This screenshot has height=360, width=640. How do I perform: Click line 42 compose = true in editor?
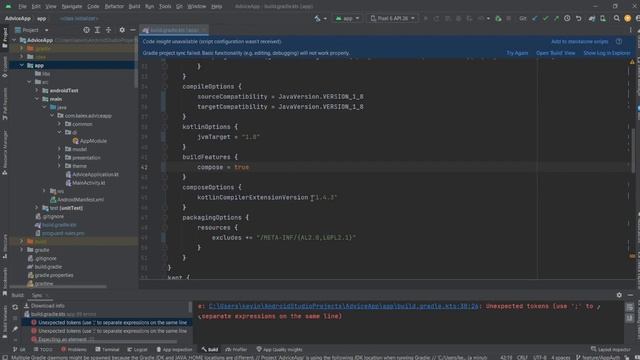pyautogui.click(x=223, y=167)
